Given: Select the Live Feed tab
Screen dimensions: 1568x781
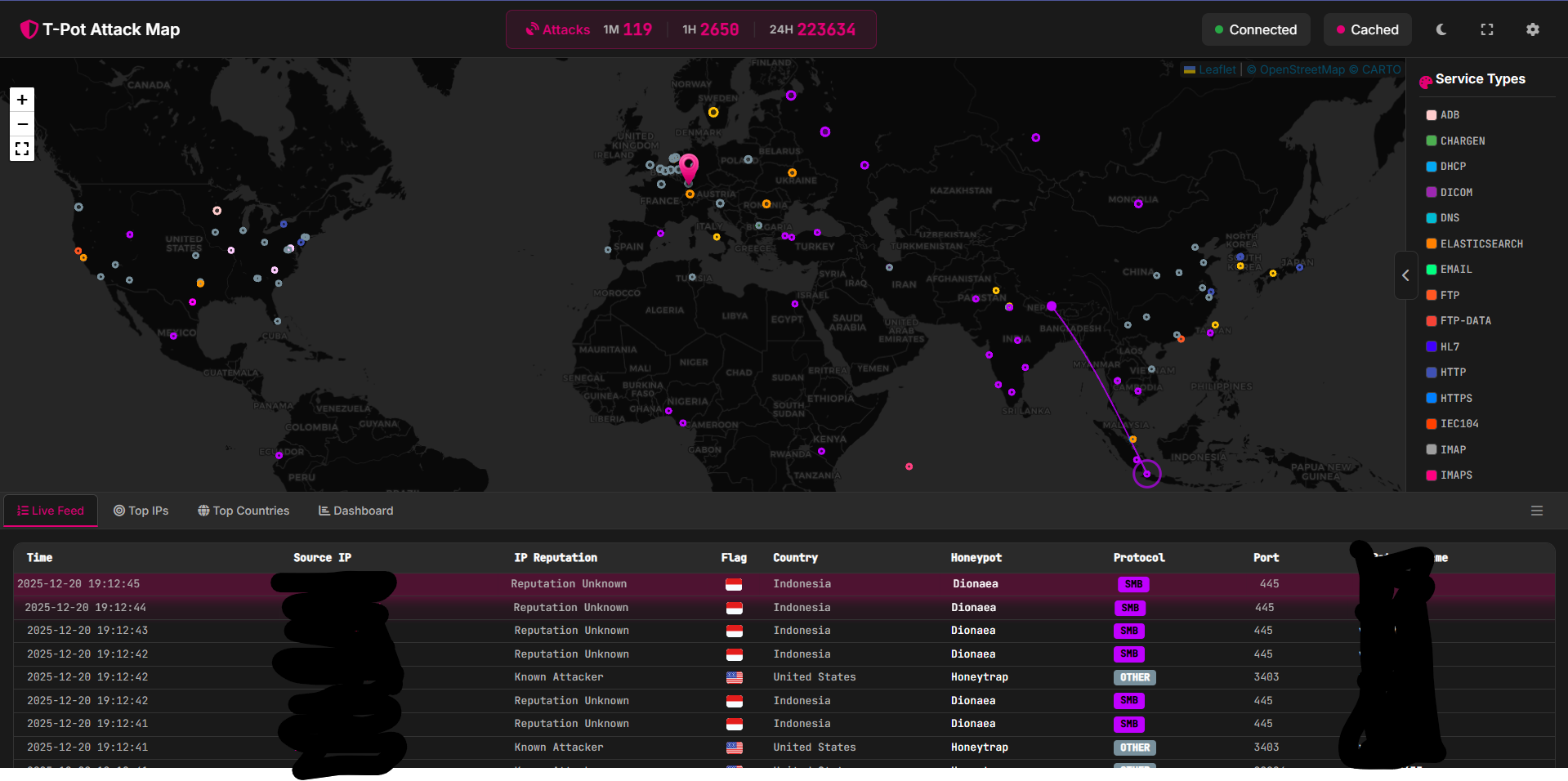Looking at the screenshot, I should pyautogui.click(x=51, y=511).
